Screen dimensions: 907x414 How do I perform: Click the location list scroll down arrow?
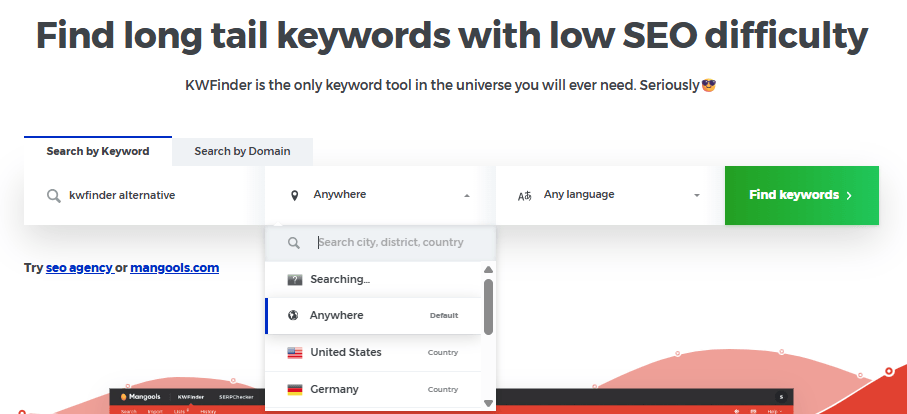coord(488,403)
